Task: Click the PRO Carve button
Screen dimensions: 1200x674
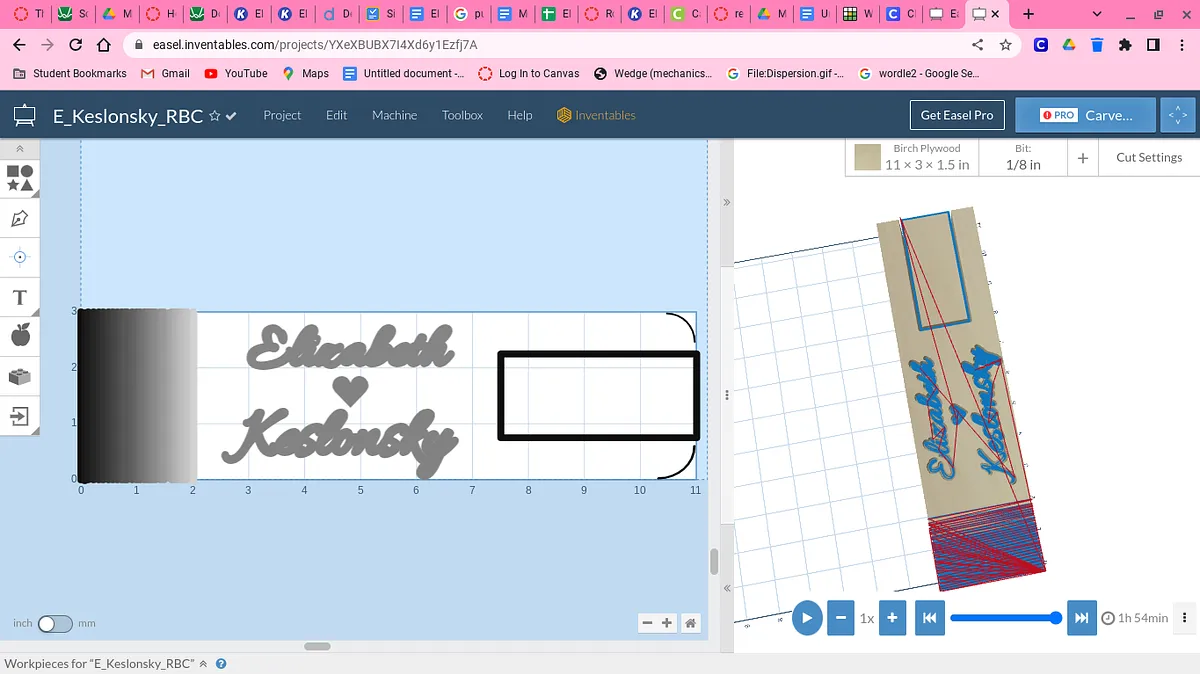Action: pos(1086,115)
